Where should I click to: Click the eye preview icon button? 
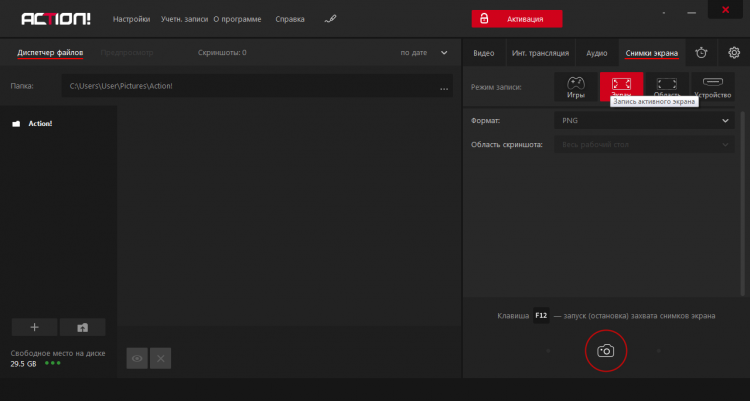coord(137,358)
